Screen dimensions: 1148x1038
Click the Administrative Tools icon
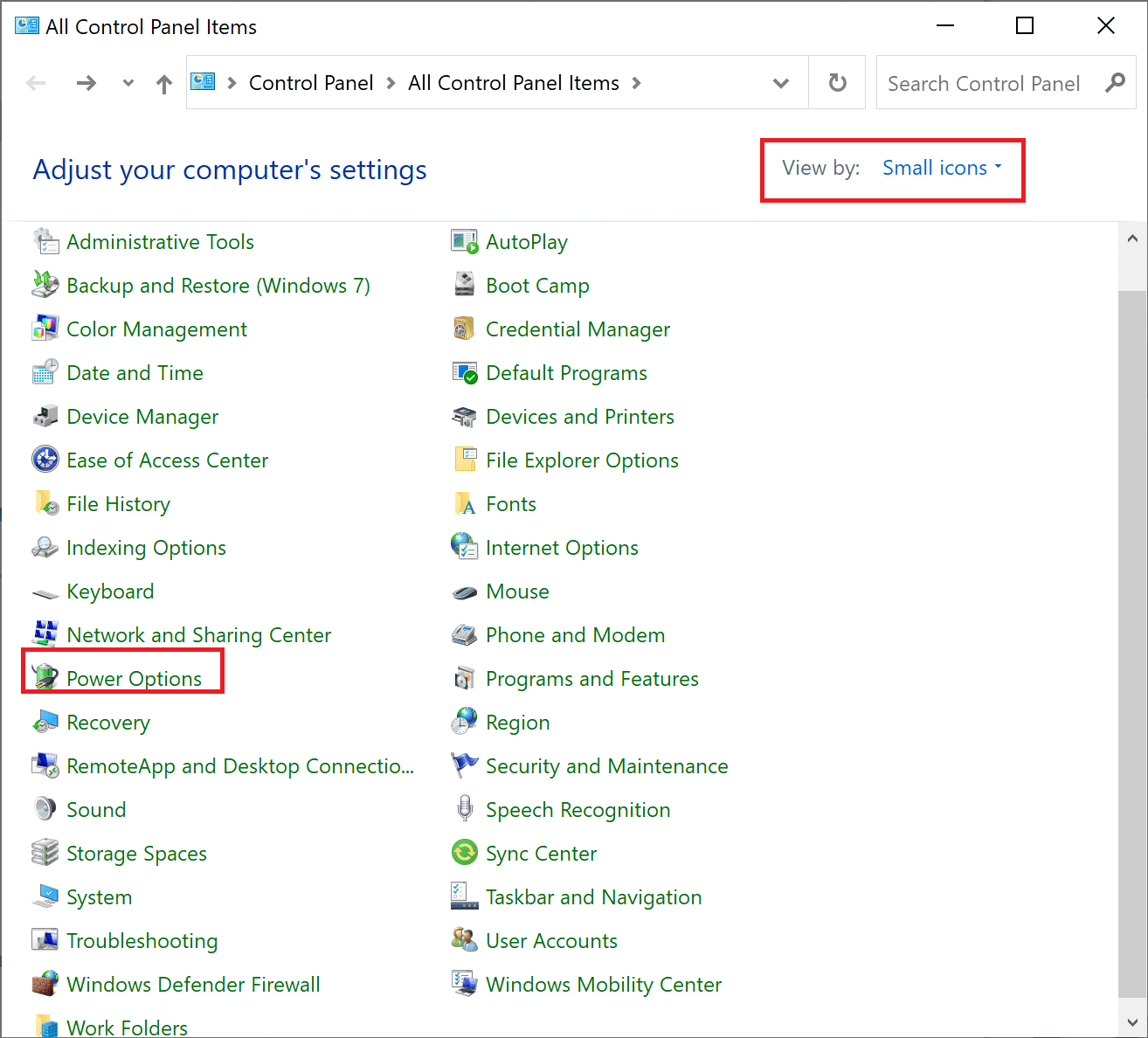click(x=45, y=241)
